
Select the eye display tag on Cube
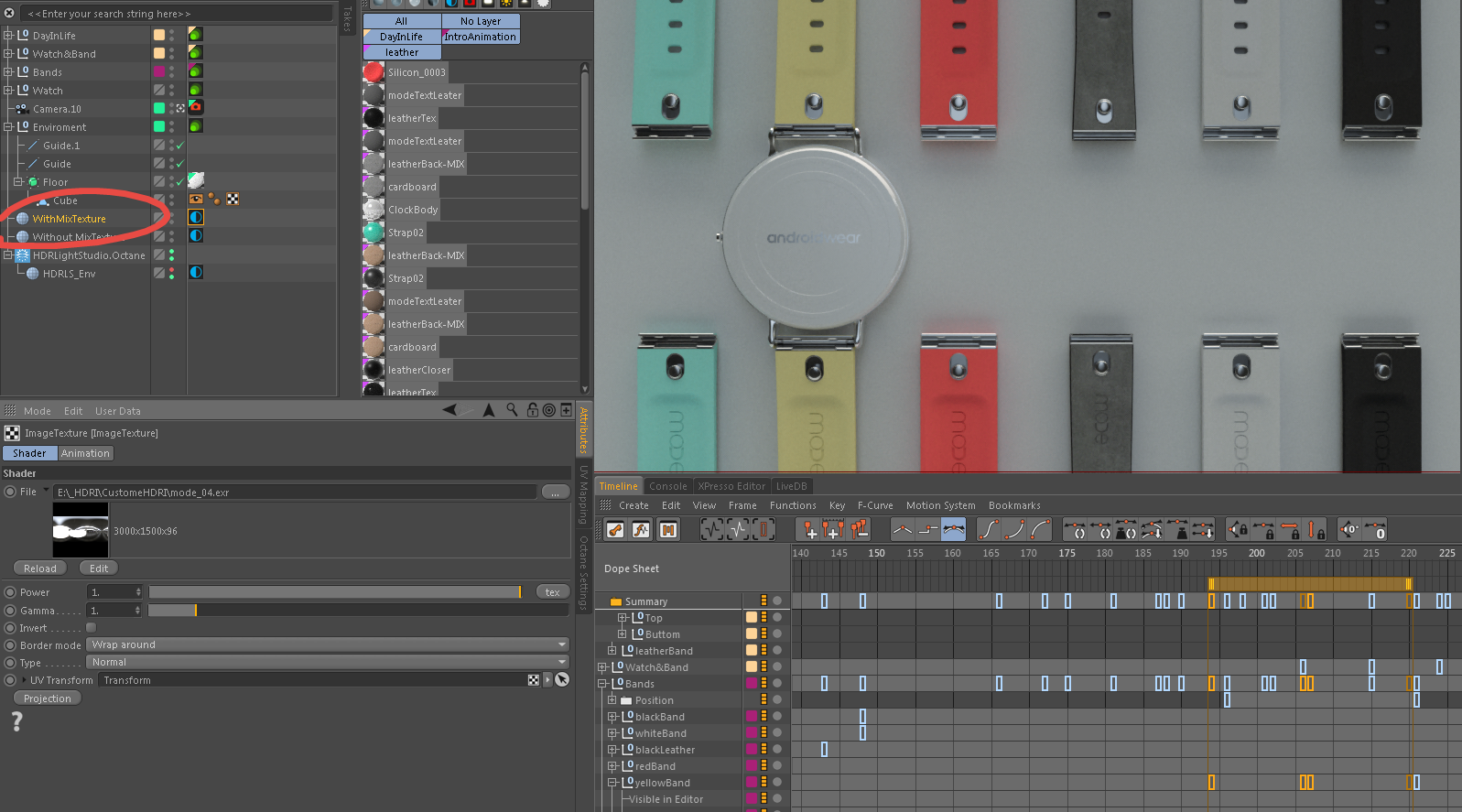tap(196, 199)
